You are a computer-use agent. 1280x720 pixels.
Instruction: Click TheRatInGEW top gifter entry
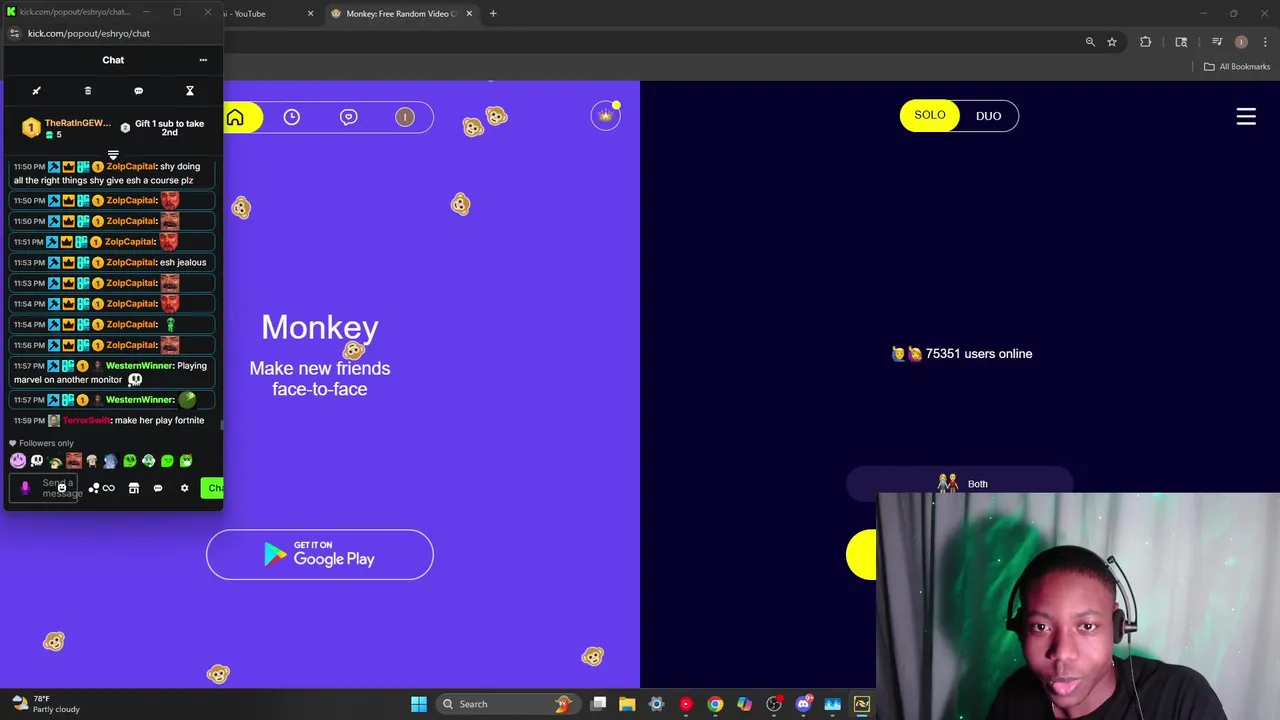pos(67,128)
